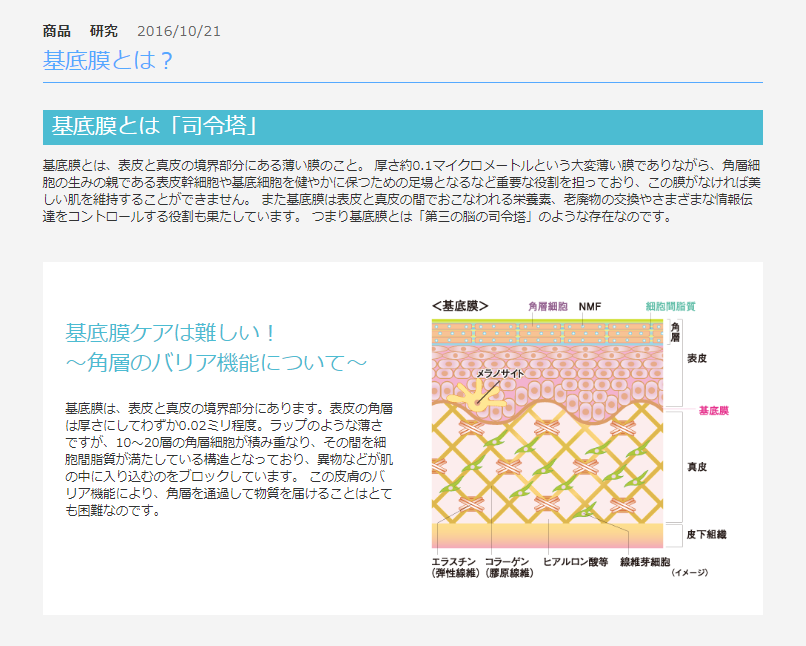
Task: Click the post date 2016/10/21
Action: tap(179, 31)
